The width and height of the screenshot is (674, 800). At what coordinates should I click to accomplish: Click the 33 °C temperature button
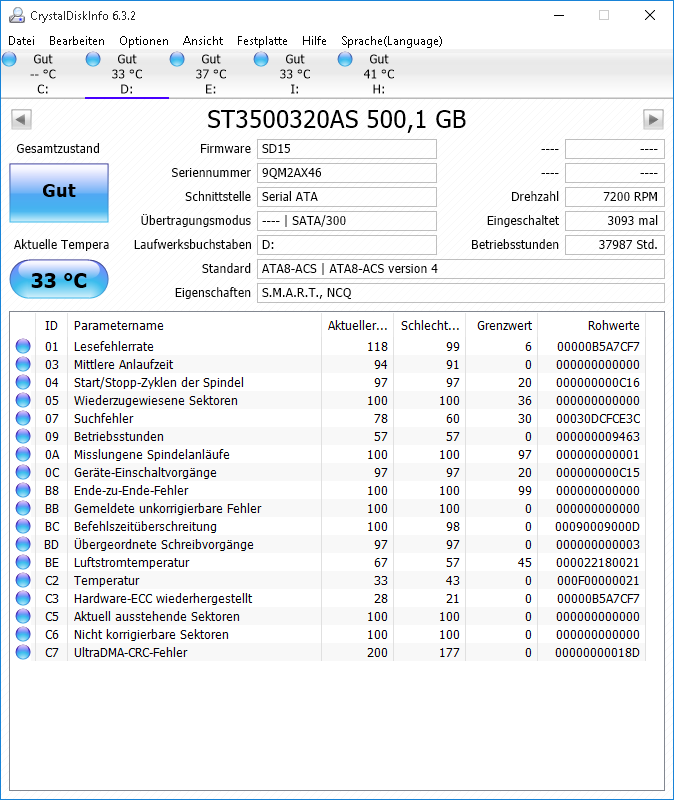pos(59,279)
